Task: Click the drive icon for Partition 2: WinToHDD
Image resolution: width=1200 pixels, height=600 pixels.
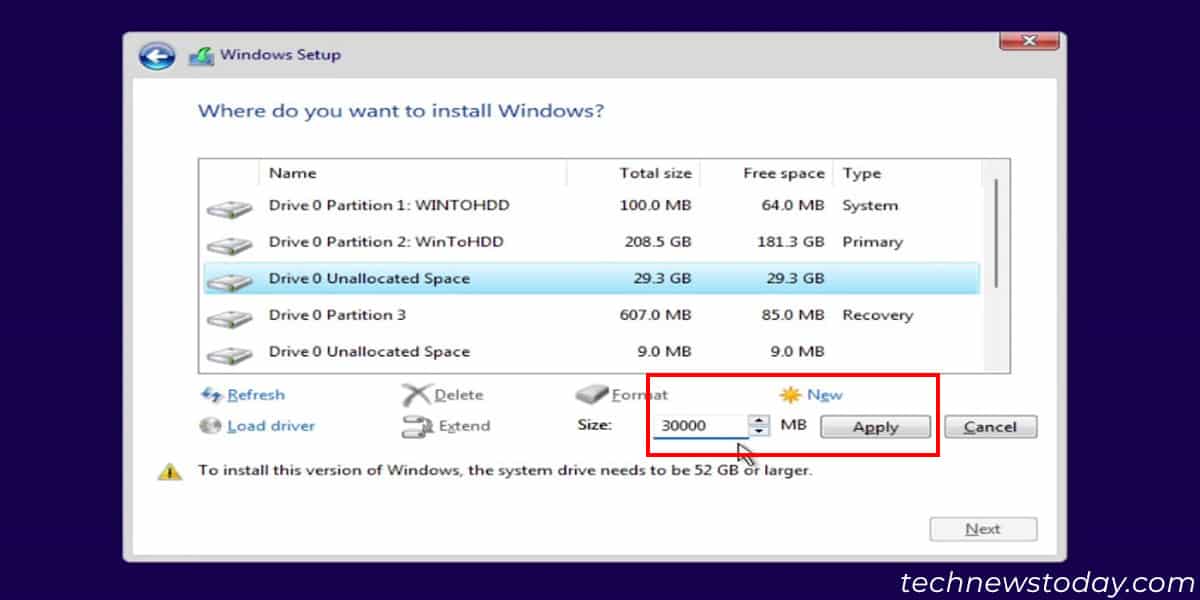Action: pos(230,245)
